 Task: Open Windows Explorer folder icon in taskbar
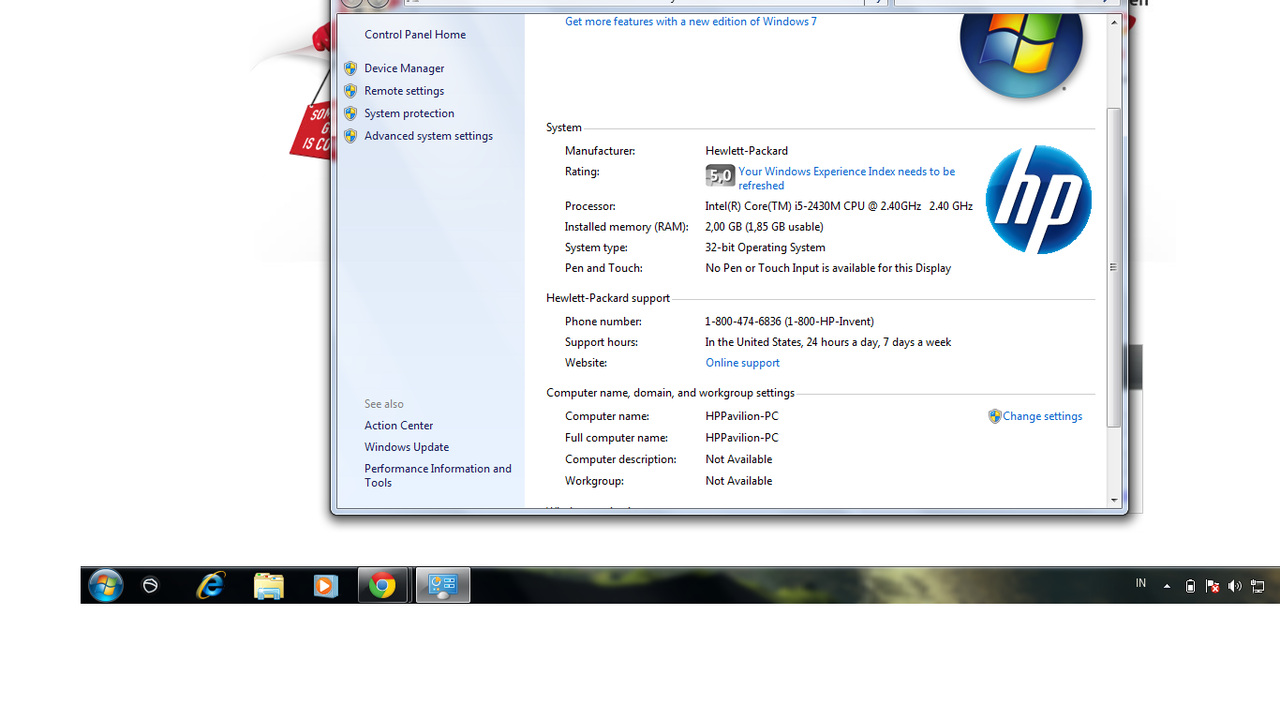pyautogui.click(x=268, y=586)
